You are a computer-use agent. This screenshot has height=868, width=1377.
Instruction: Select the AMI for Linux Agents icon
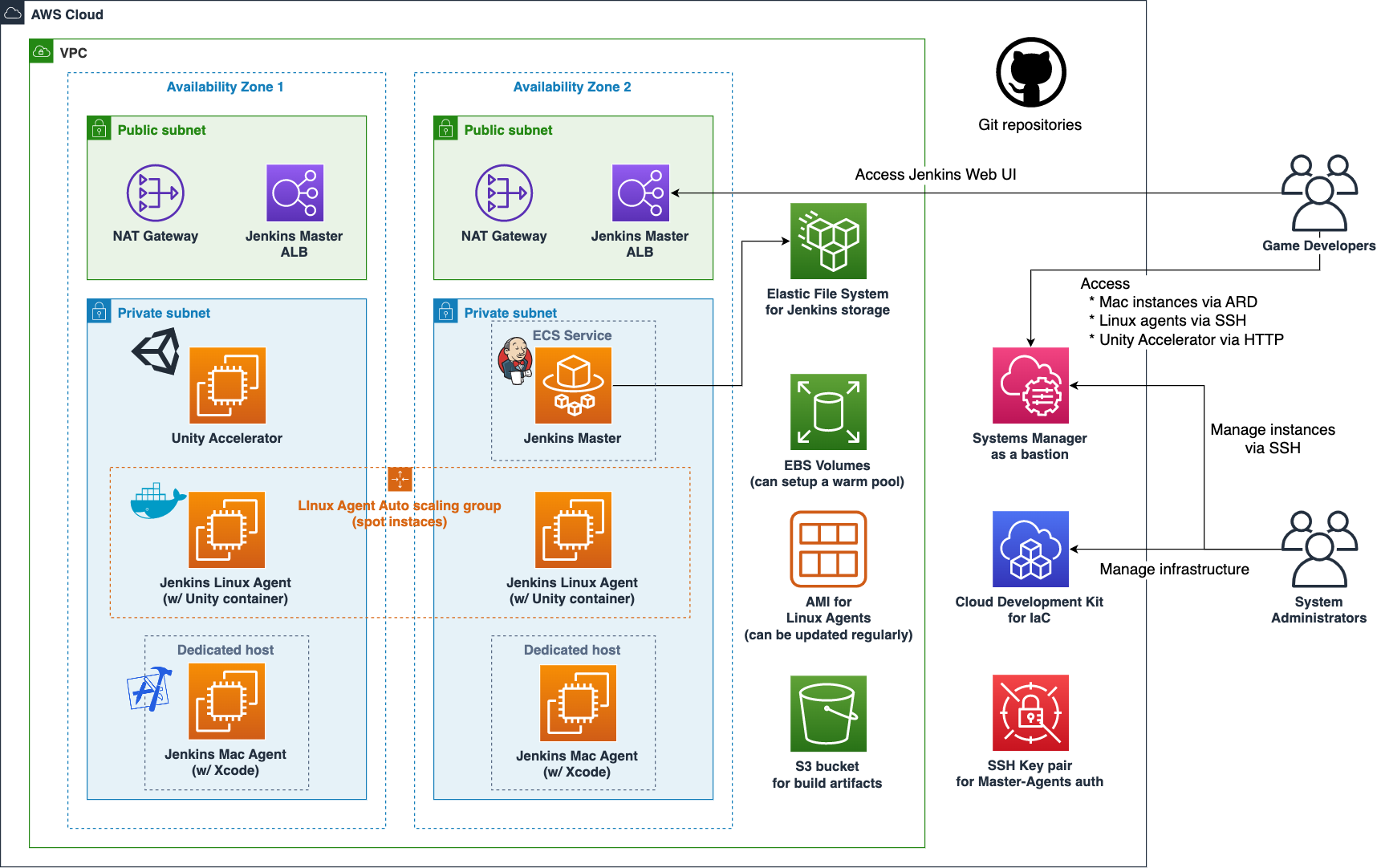[828, 549]
